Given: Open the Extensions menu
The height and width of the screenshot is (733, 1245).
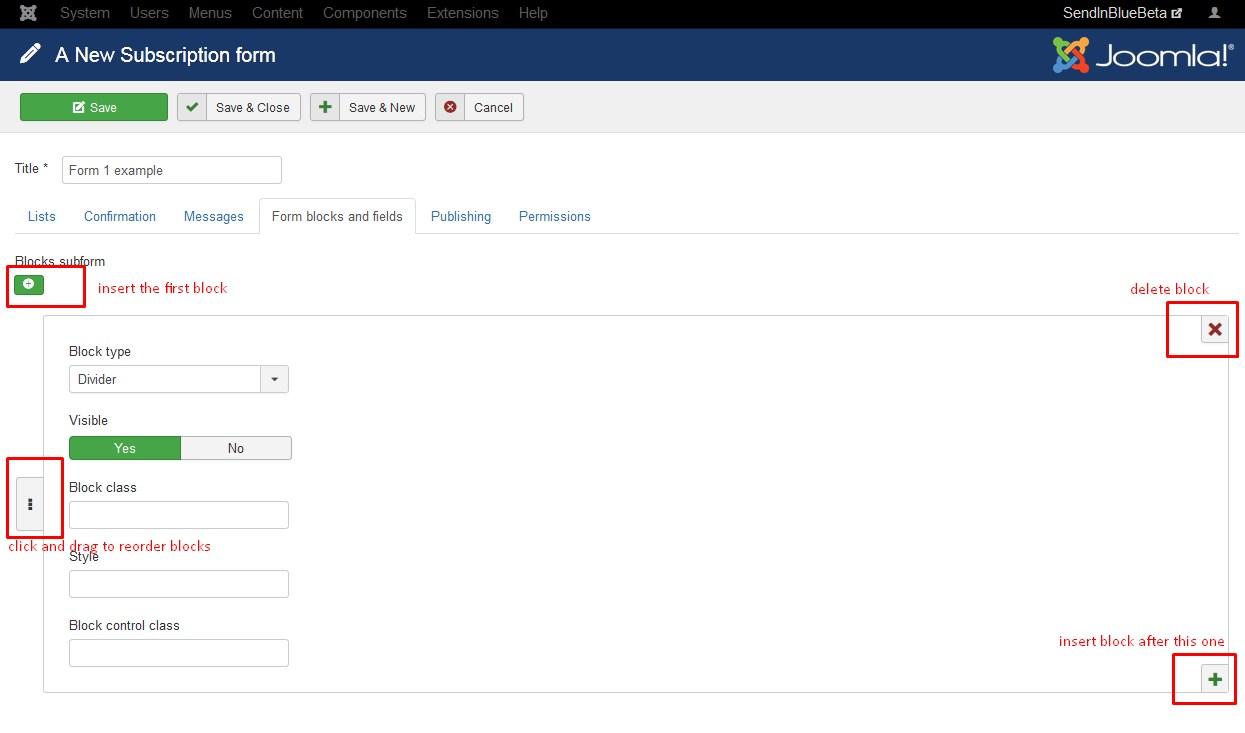Looking at the screenshot, I should [462, 13].
